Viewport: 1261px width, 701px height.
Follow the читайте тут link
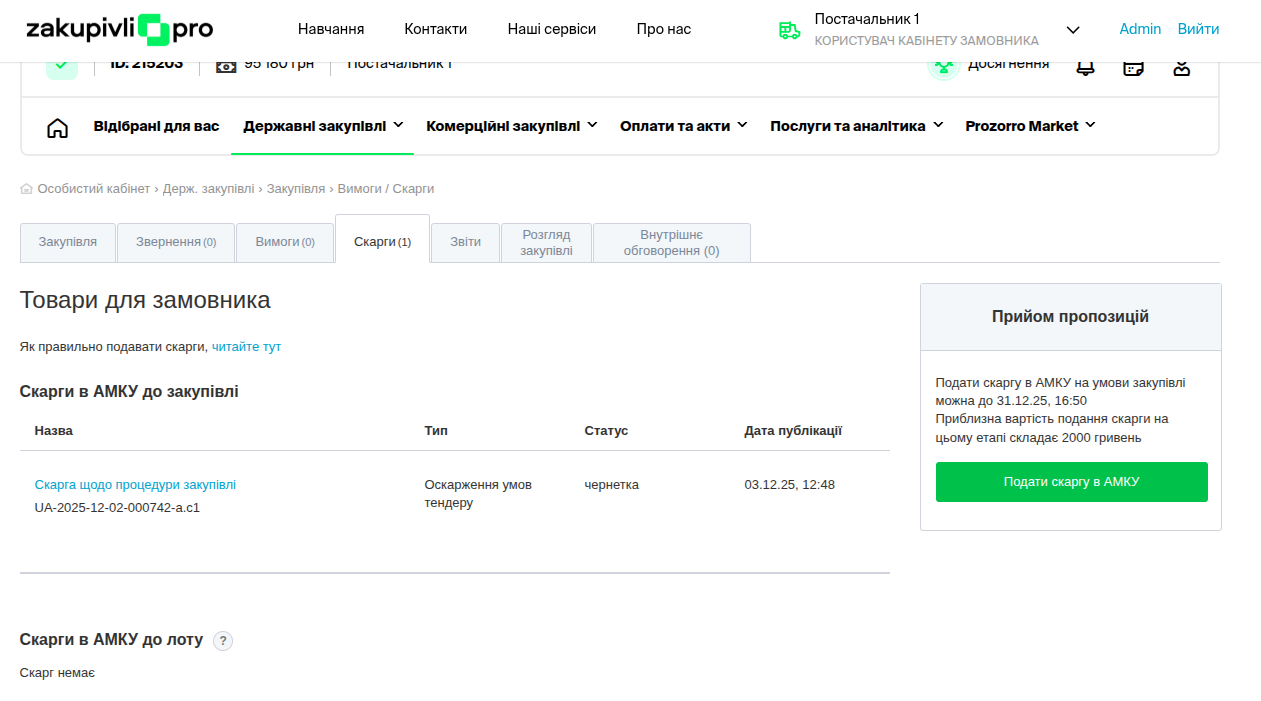246,347
